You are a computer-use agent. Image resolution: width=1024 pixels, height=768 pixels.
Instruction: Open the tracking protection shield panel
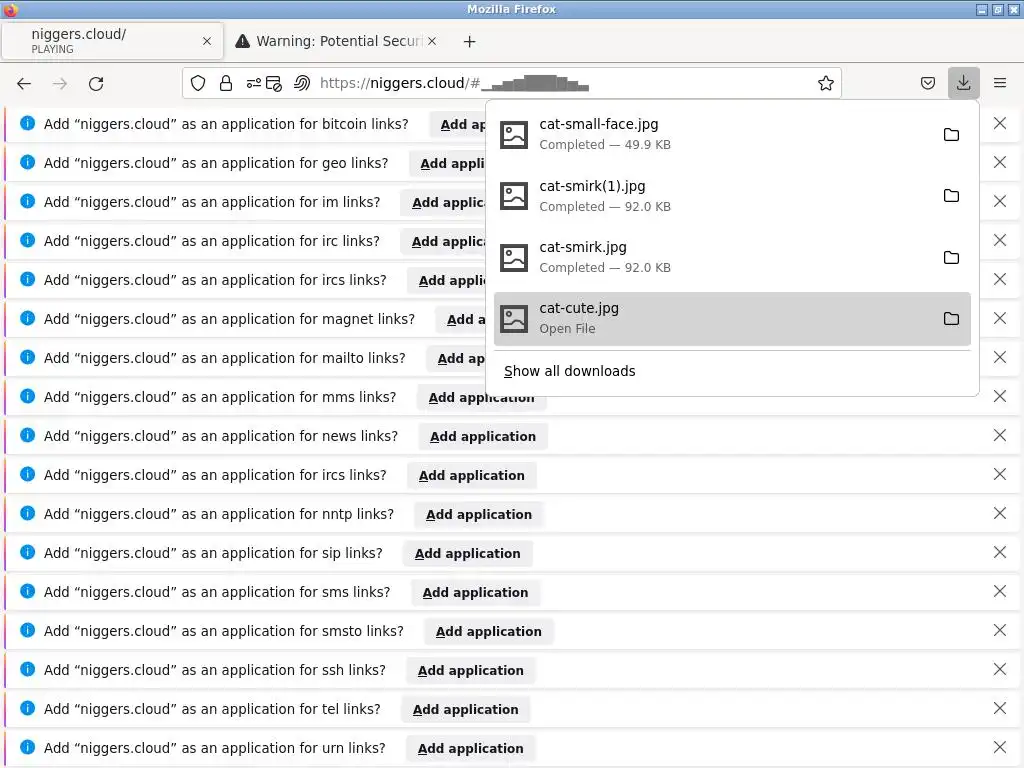click(x=198, y=83)
